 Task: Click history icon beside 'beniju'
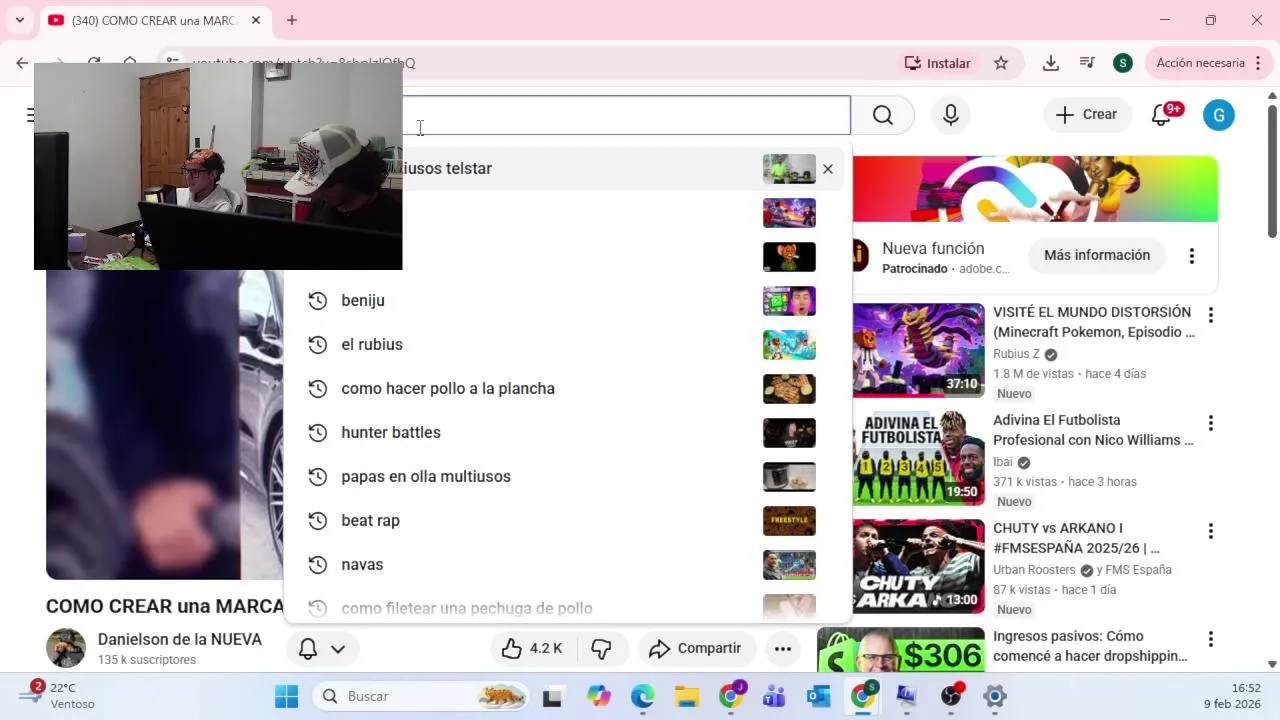tap(318, 300)
